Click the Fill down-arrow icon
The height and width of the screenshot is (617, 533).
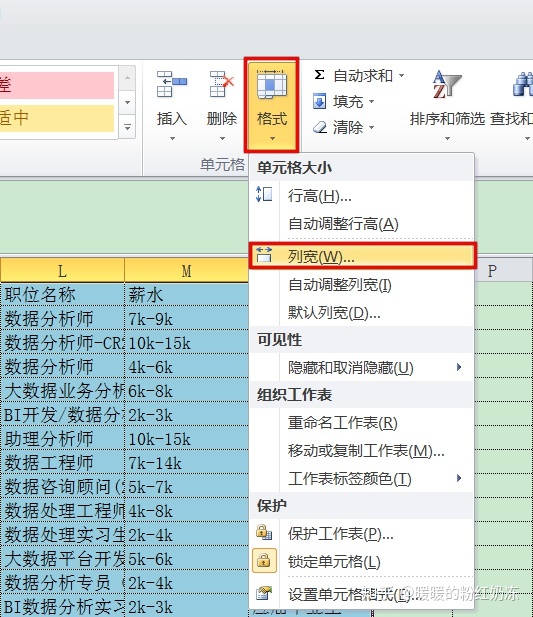point(319,101)
